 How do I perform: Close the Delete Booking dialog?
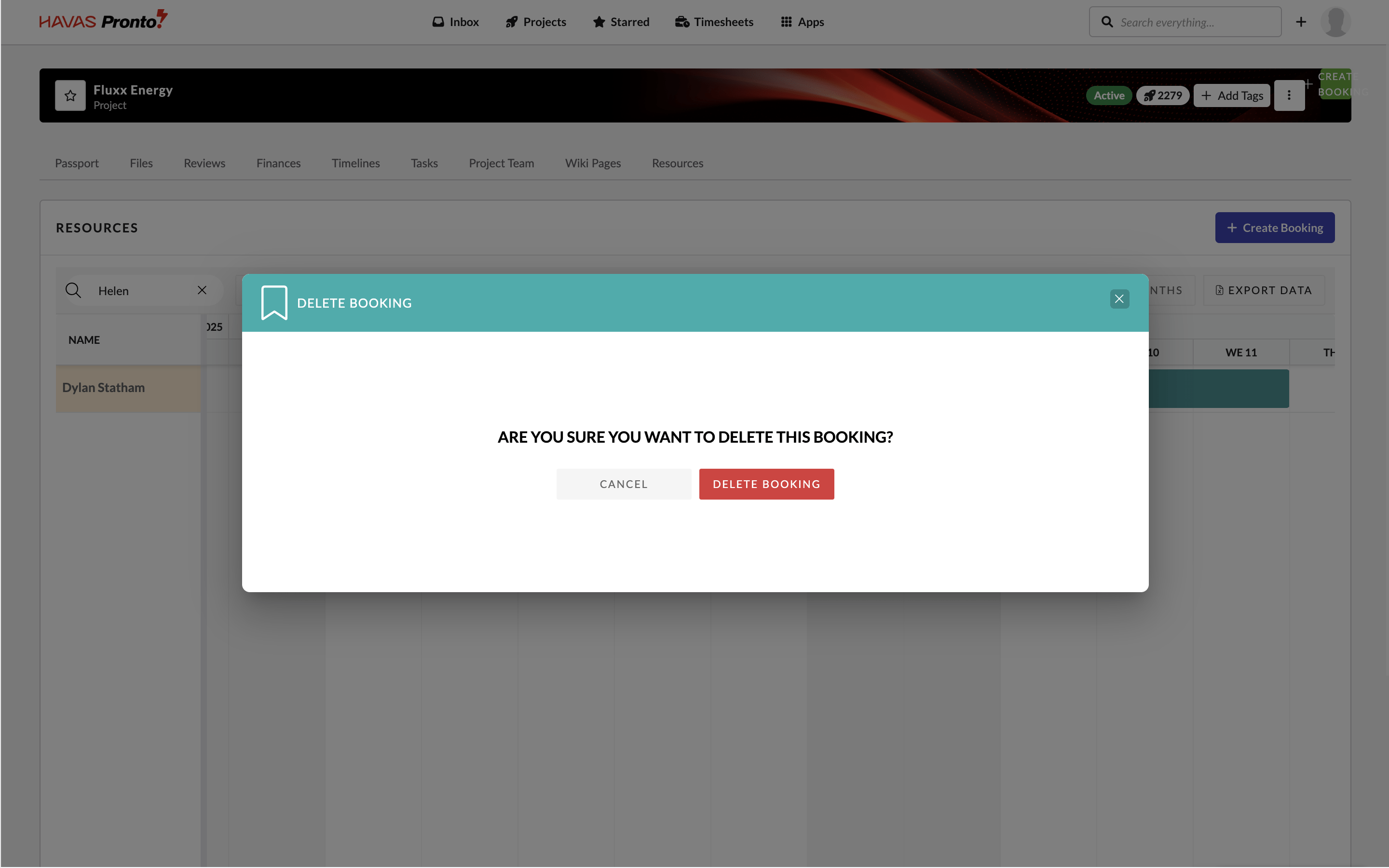tap(1118, 298)
